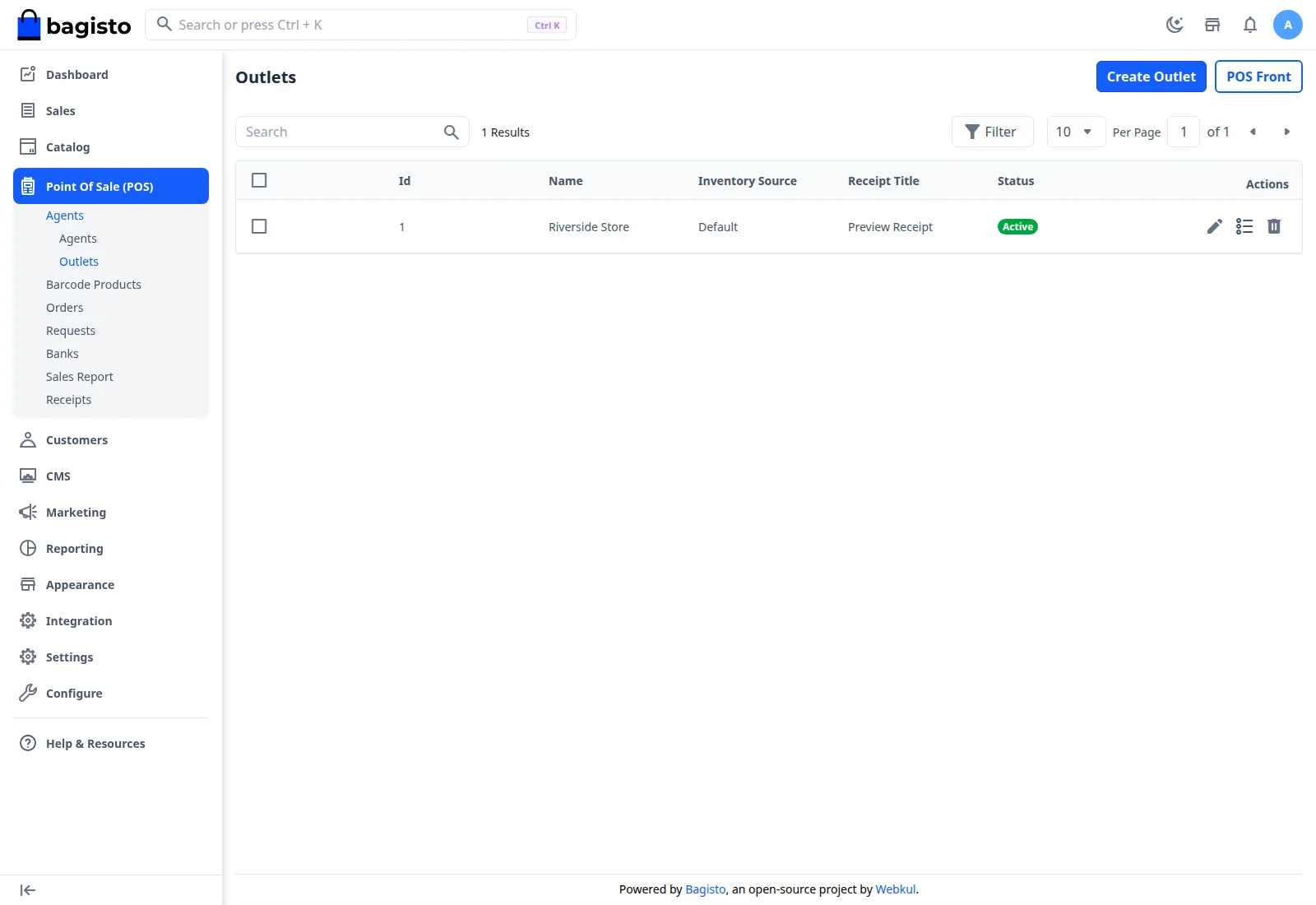Select Point Of Sale (POS) menu

click(x=111, y=186)
